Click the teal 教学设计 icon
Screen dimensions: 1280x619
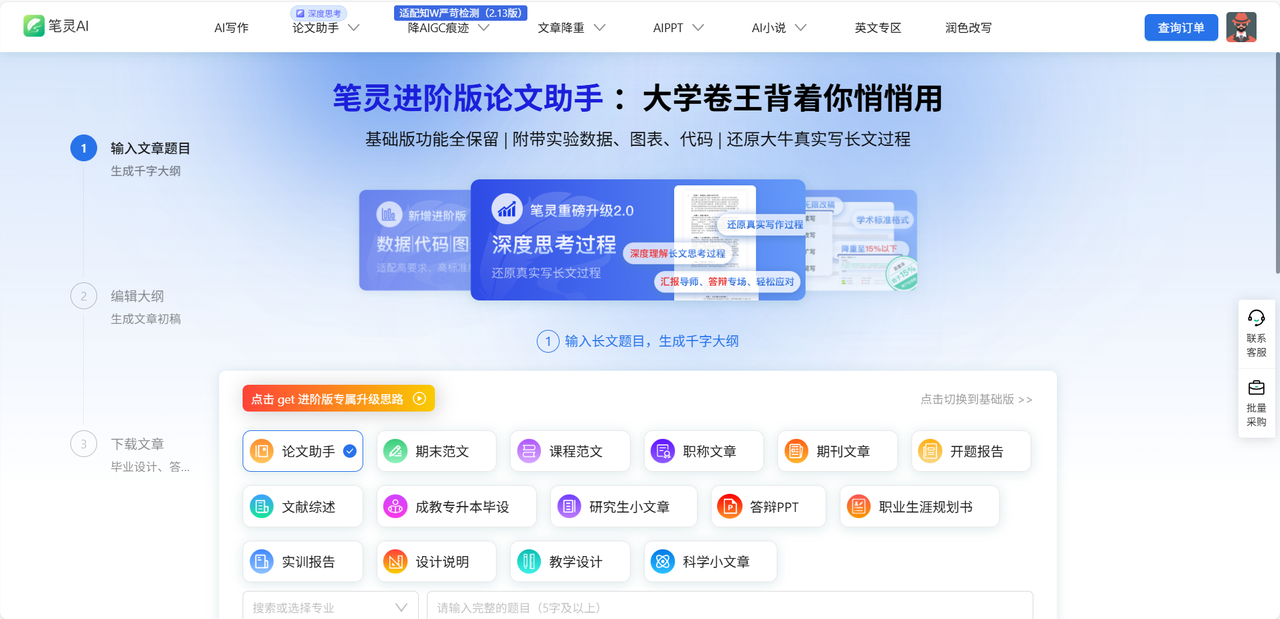click(529, 562)
